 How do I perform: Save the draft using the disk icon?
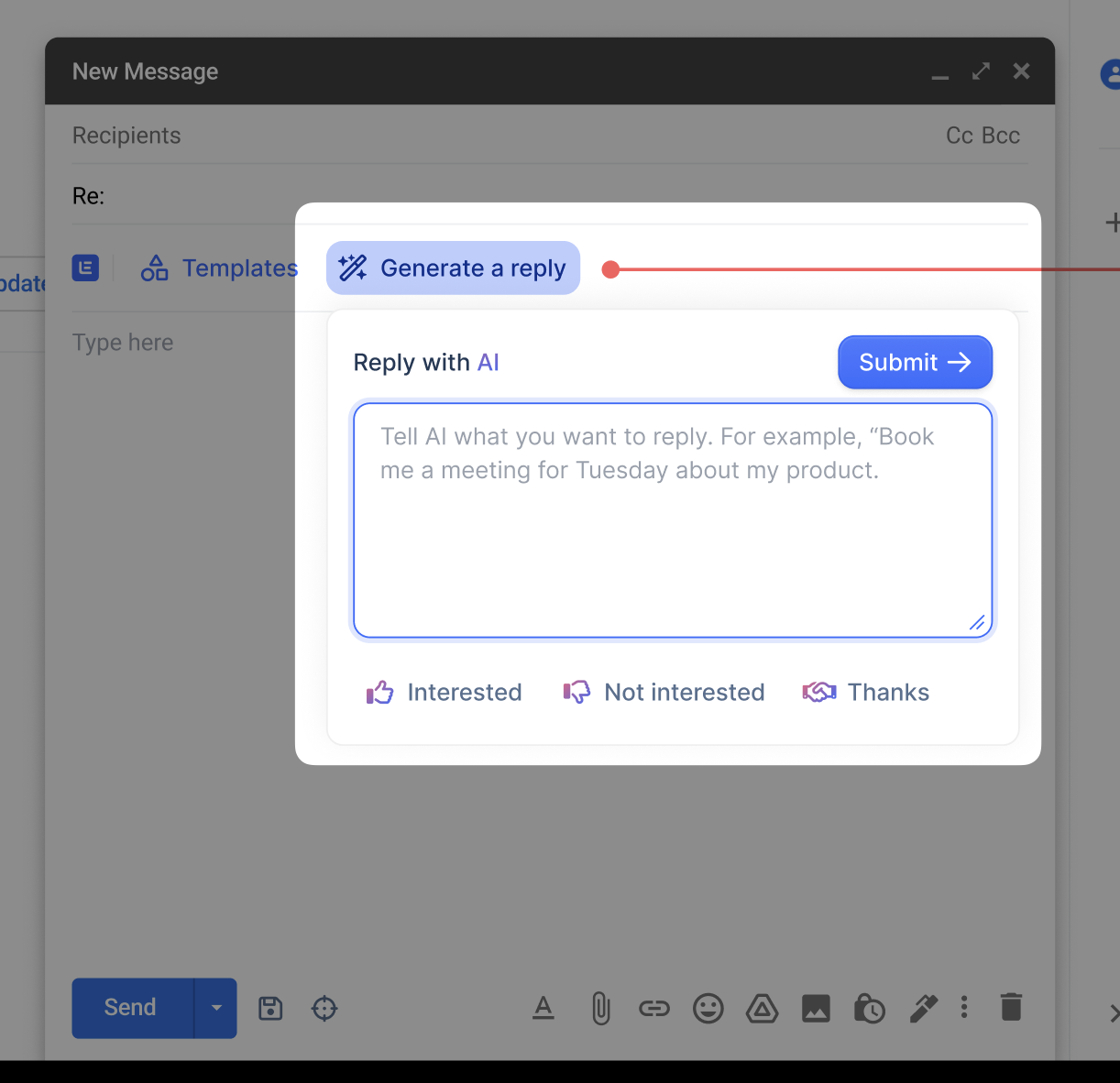pyautogui.click(x=270, y=1008)
